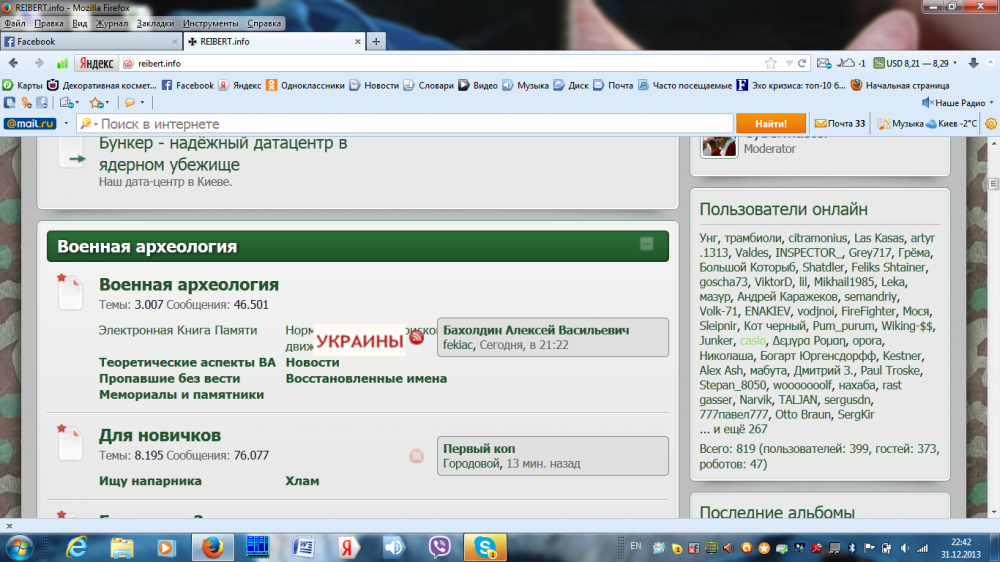Open RSS feed icon for Военная археология

(416, 337)
